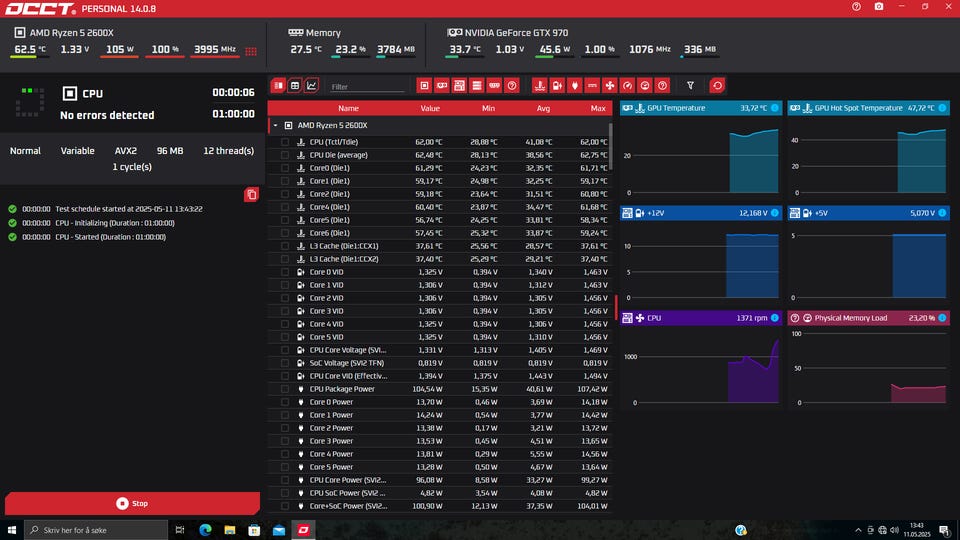Toggle the GPU sensor filter icon
Screen dimensions: 960x540
[x=441, y=86]
